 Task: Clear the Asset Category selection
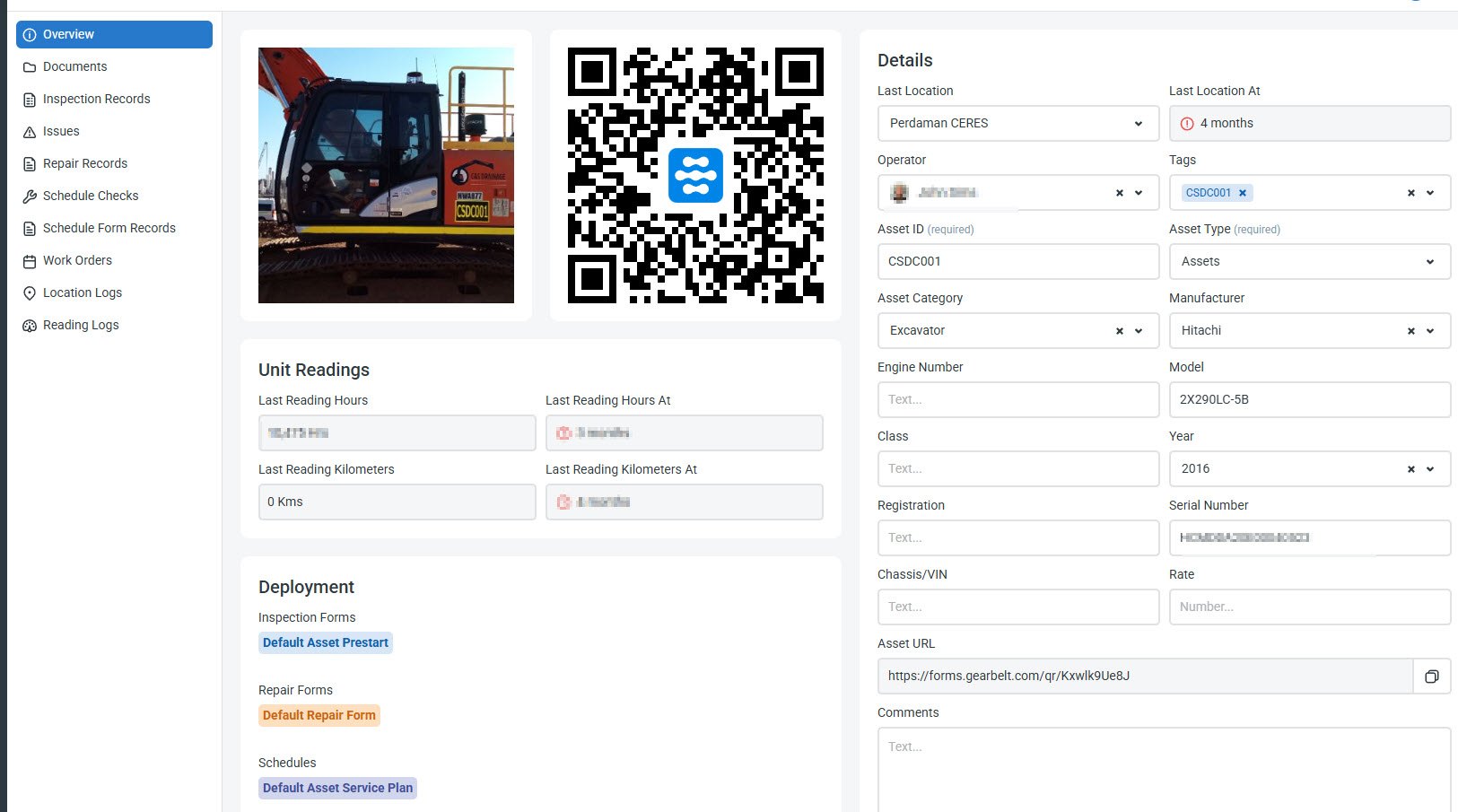[x=1119, y=331]
